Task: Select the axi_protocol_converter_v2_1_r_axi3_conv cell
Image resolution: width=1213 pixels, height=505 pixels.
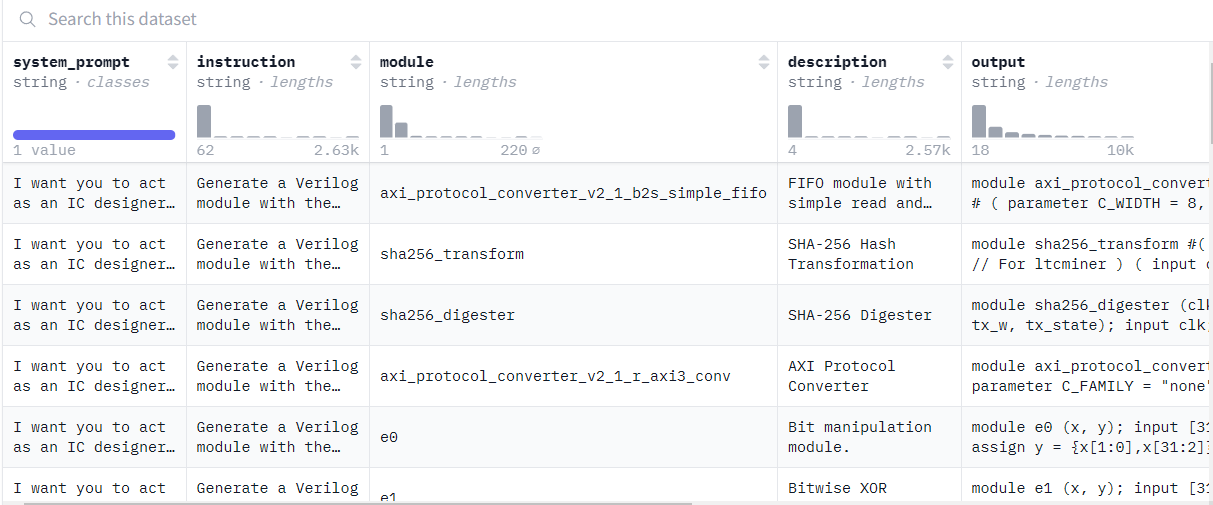Action: [x=555, y=376]
